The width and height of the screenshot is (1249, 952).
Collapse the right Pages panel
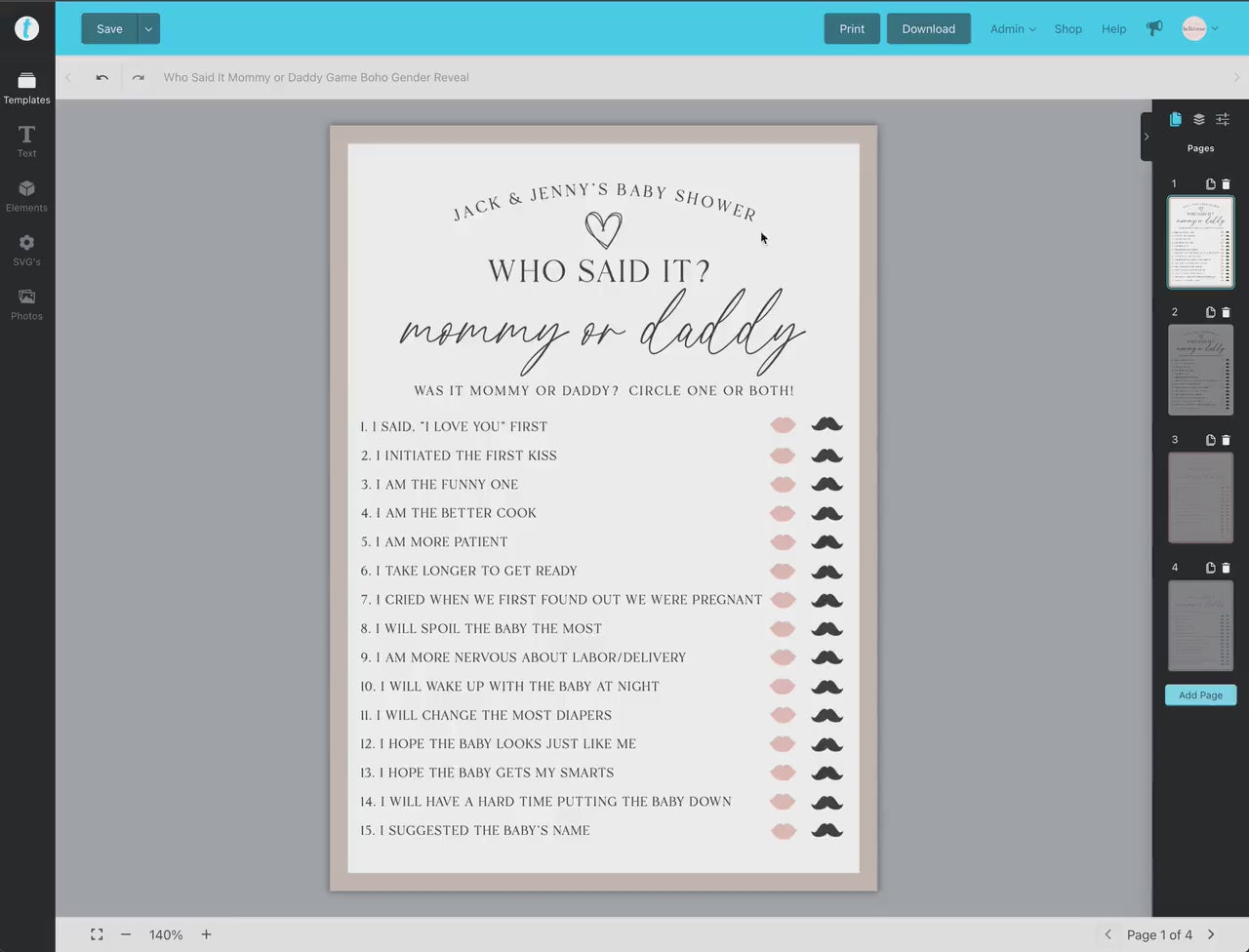[1147, 137]
